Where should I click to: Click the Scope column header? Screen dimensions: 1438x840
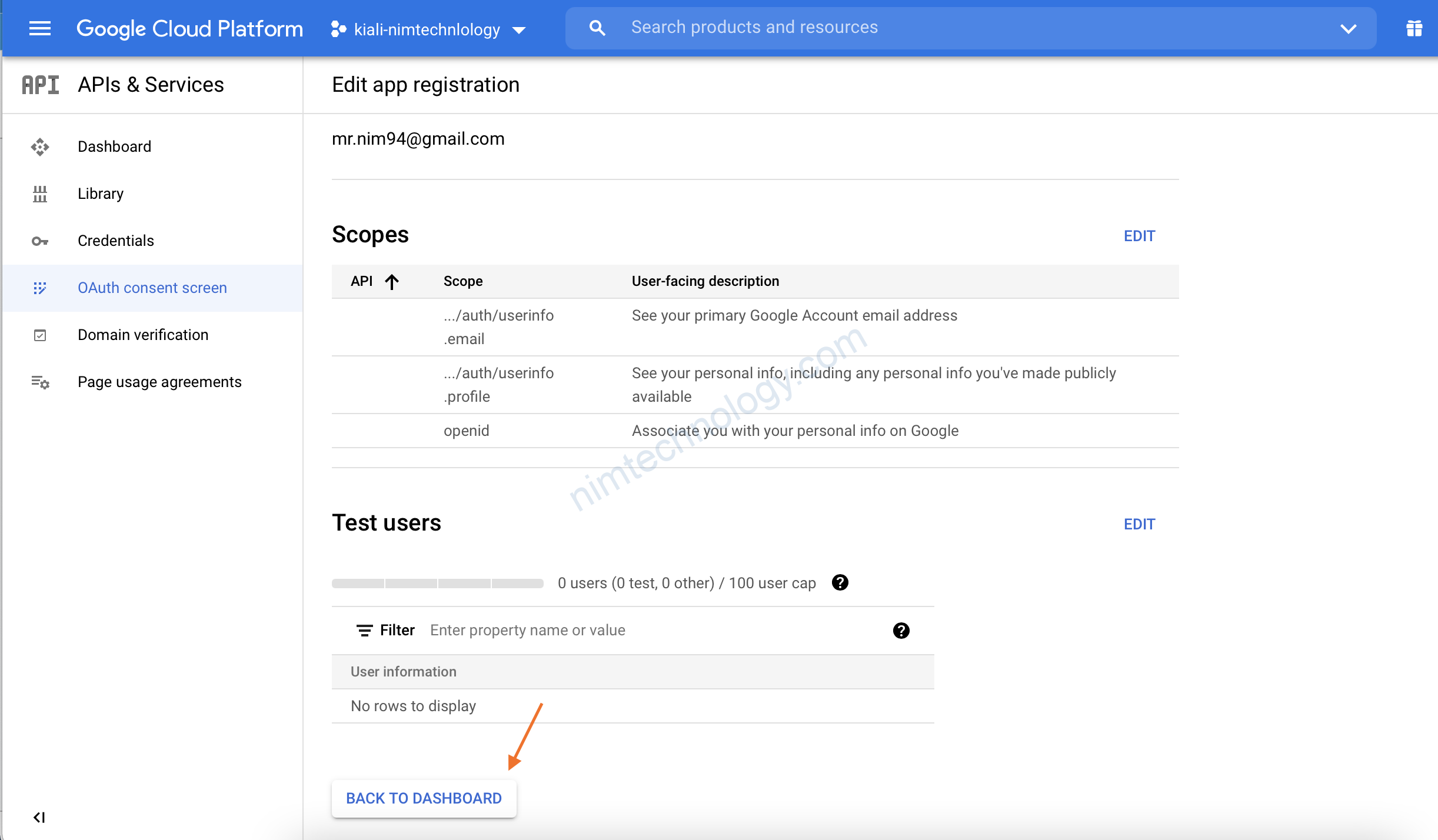pyautogui.click(x=463, y=281)
